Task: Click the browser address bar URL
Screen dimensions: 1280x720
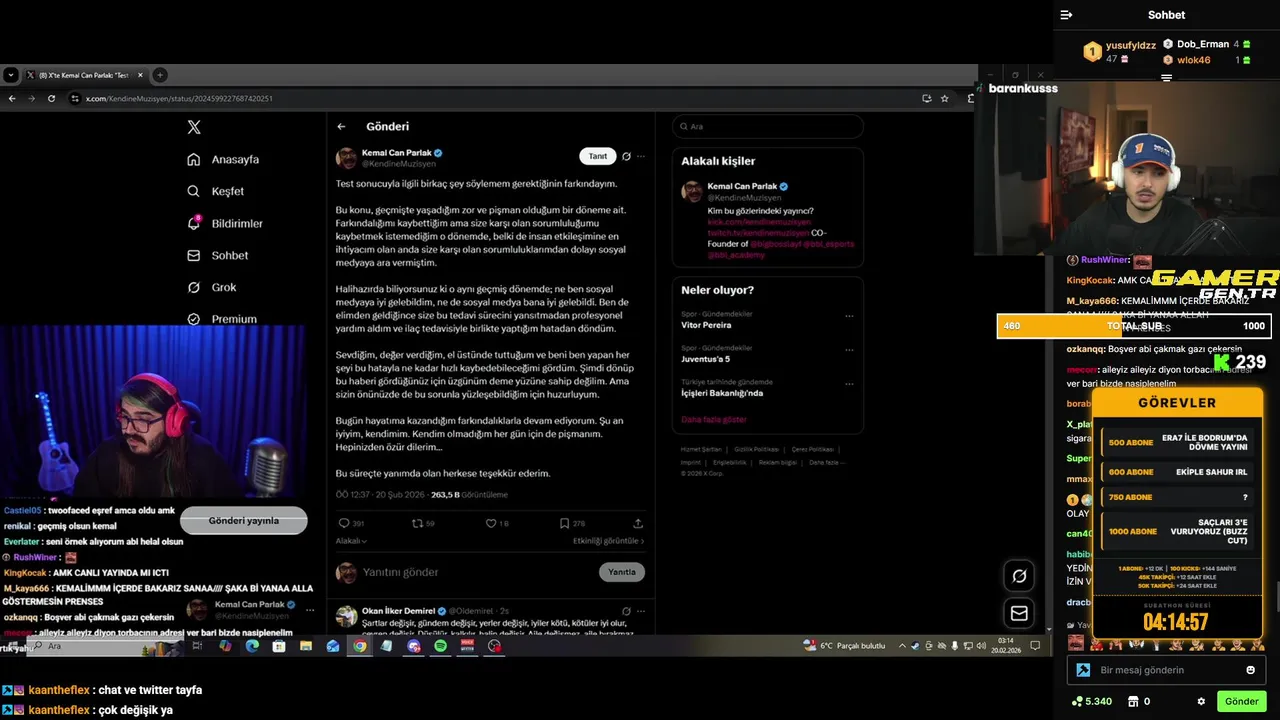Action: click(179, 98)
